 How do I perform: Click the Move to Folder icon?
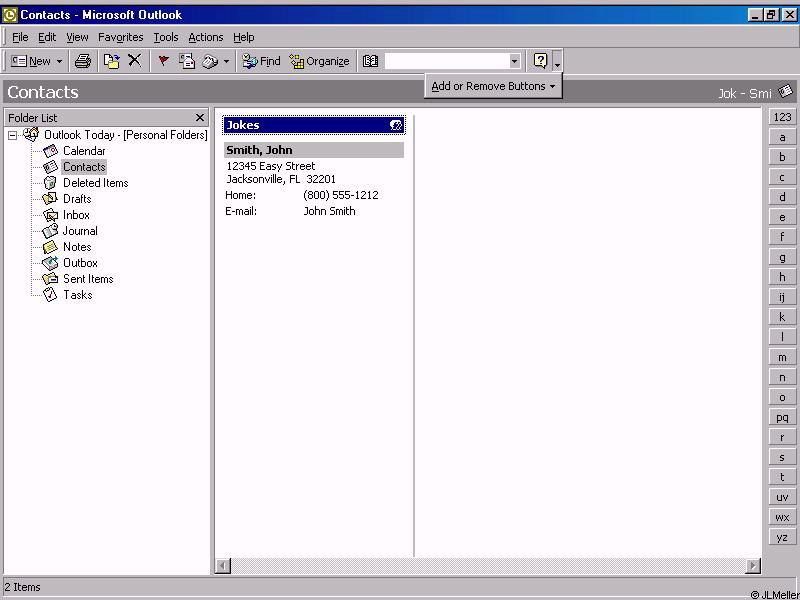(111, 61)
